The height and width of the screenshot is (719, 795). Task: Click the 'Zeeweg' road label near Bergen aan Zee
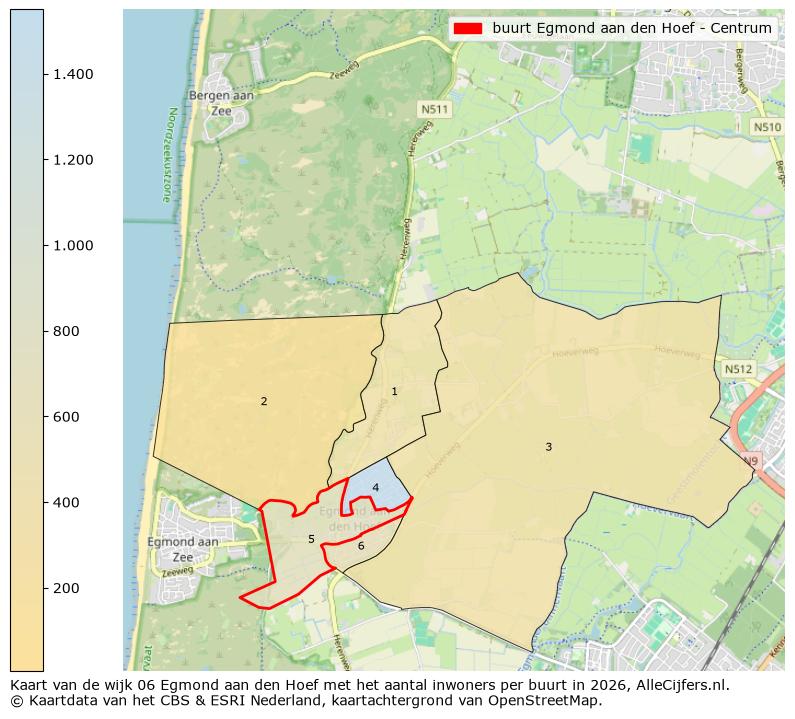(x=345, y=70)
